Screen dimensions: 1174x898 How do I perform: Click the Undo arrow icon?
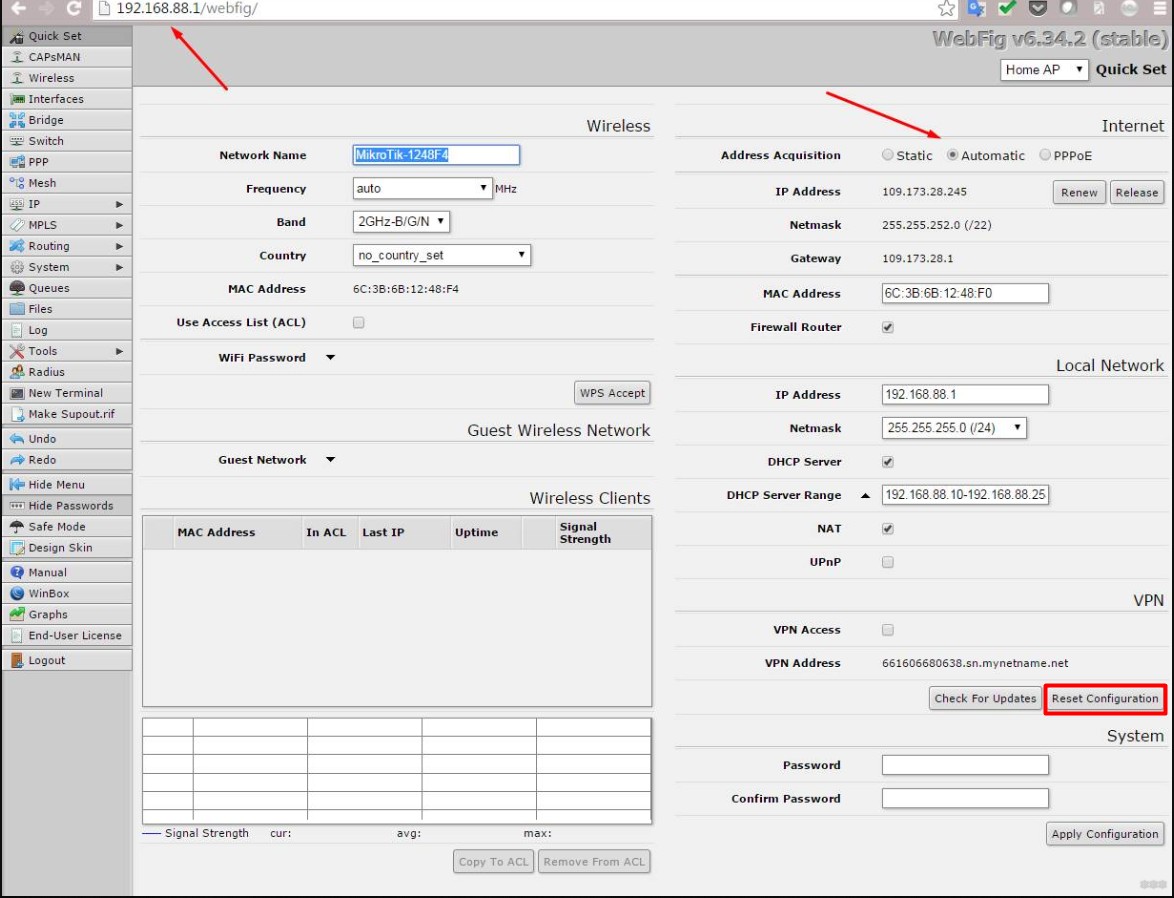(16, 439)
